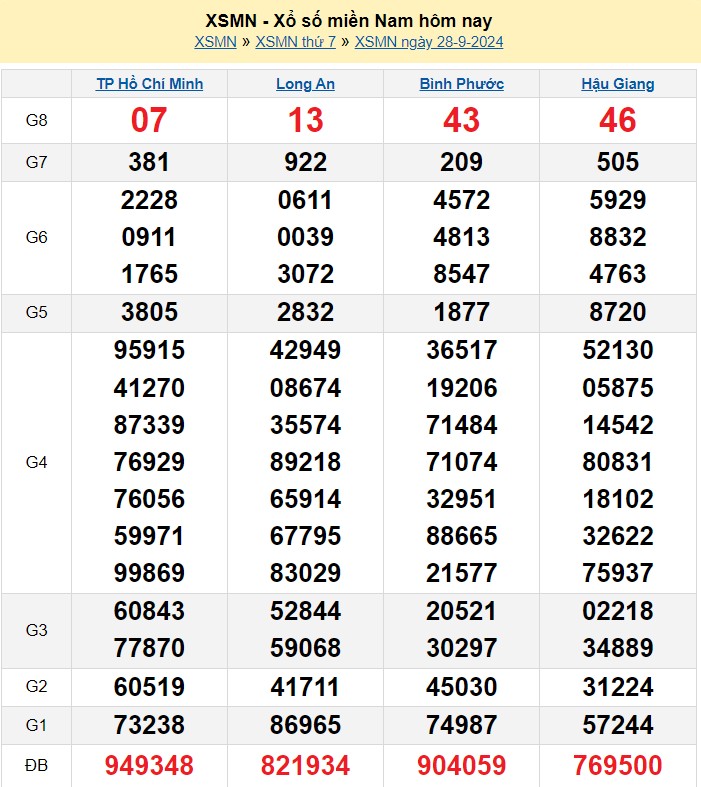Click G8 result 46 for Hậu Giang
The image size is (701, 787).
coord(617,120)
